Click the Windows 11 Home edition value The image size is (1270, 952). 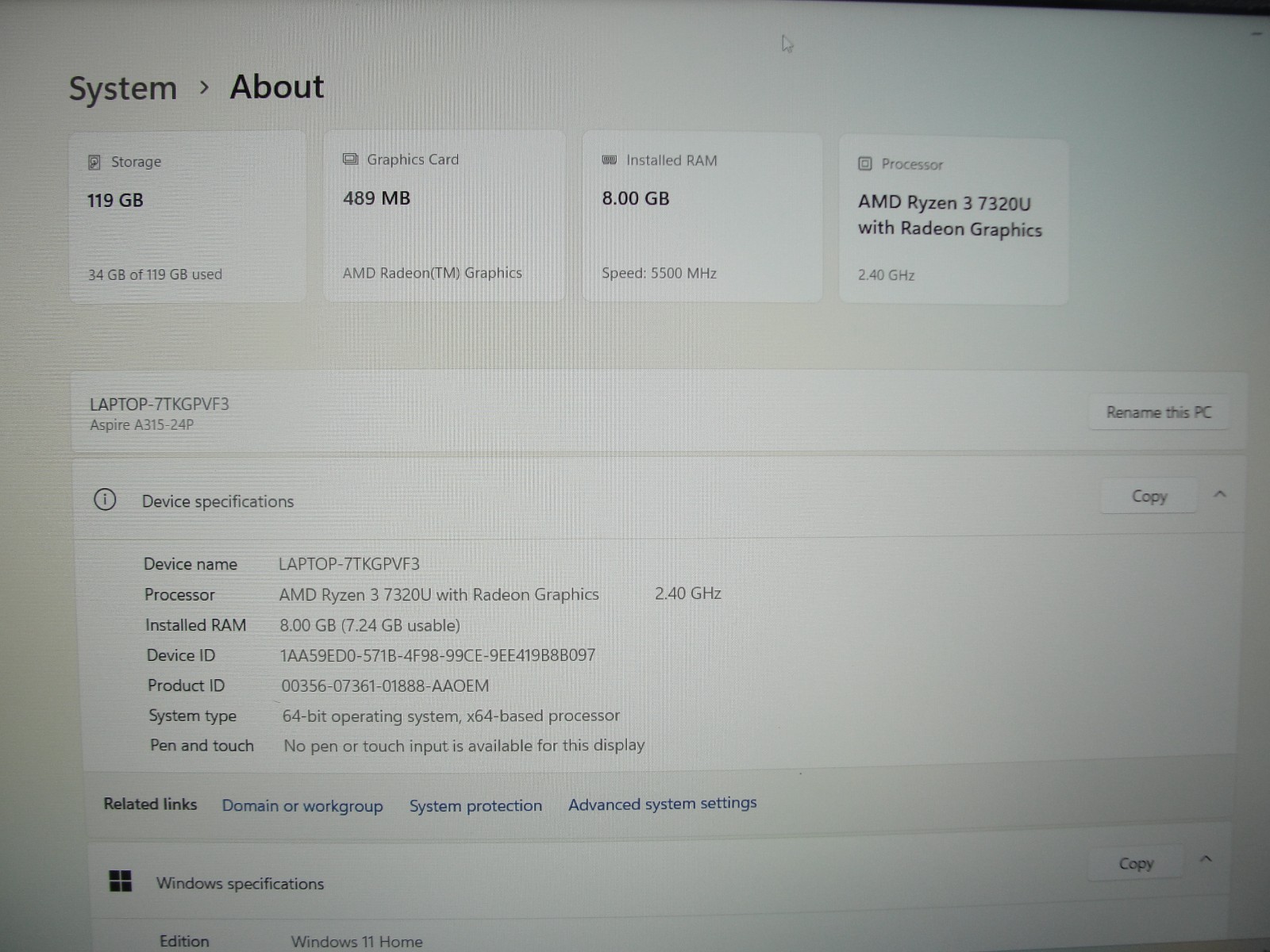[356, 942]
